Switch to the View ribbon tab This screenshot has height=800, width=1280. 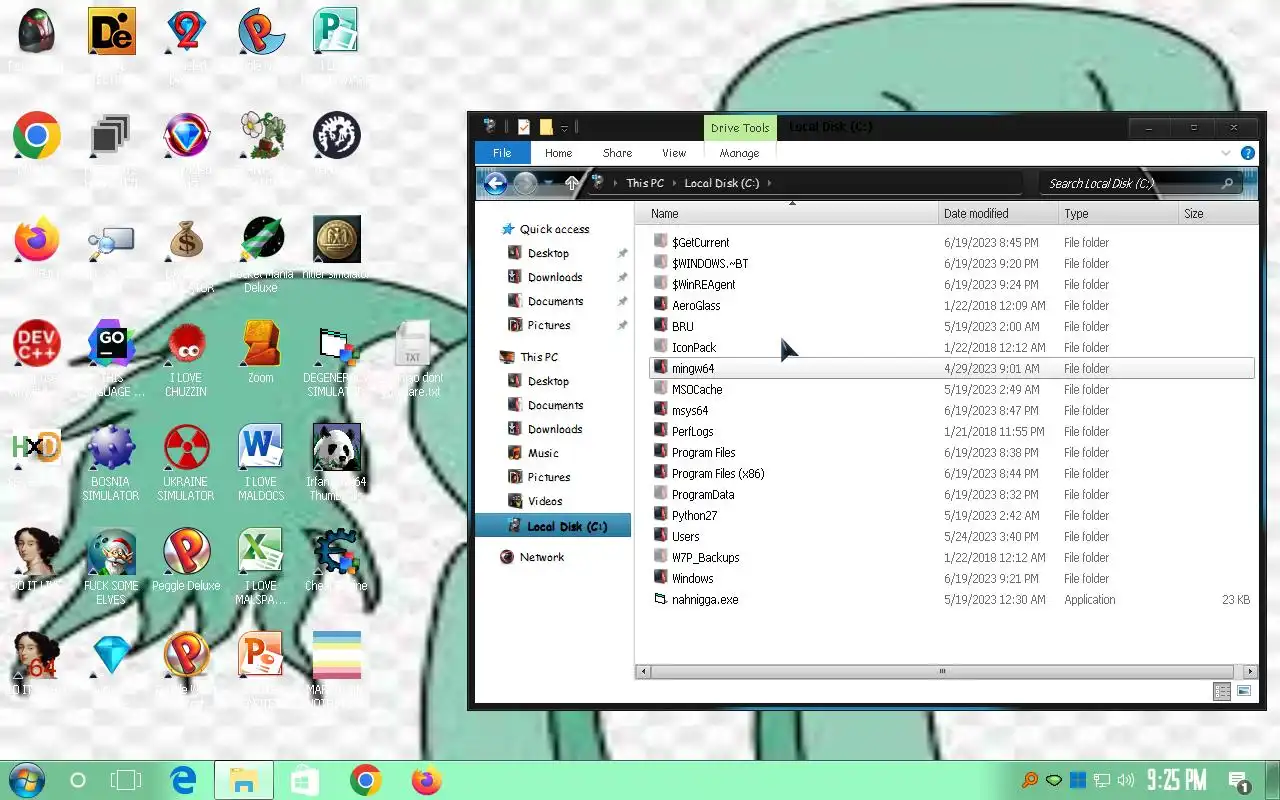(674, 153)
